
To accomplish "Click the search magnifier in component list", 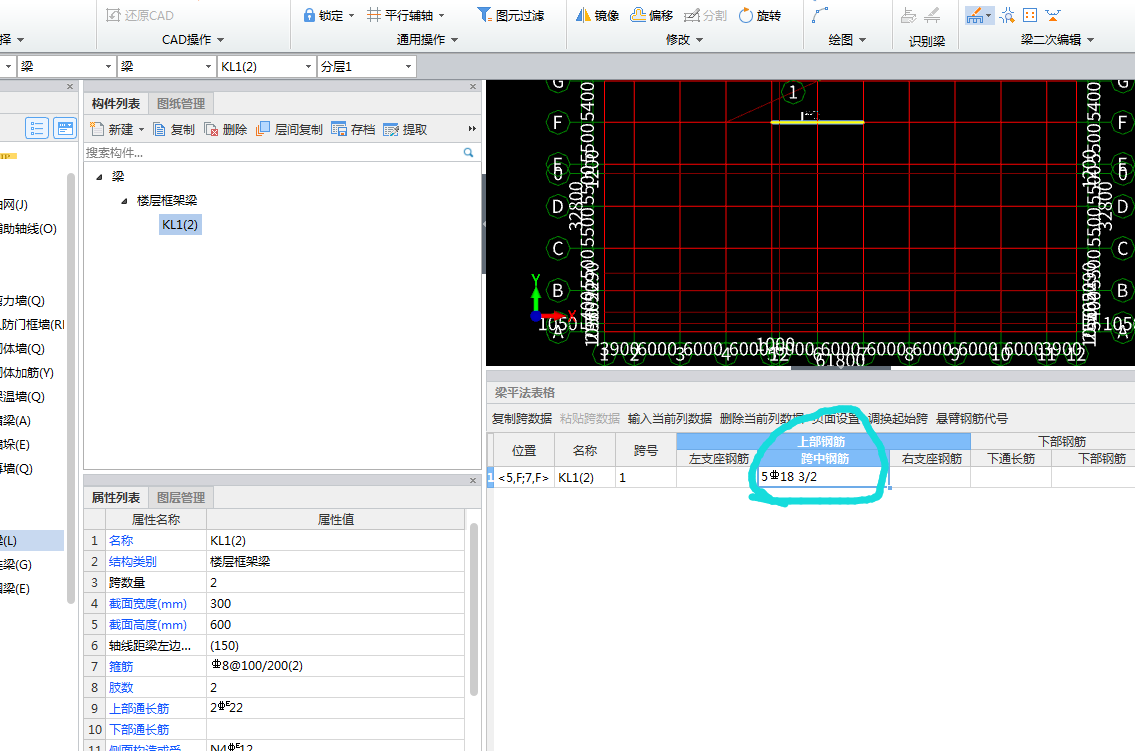I will point(468,153).
